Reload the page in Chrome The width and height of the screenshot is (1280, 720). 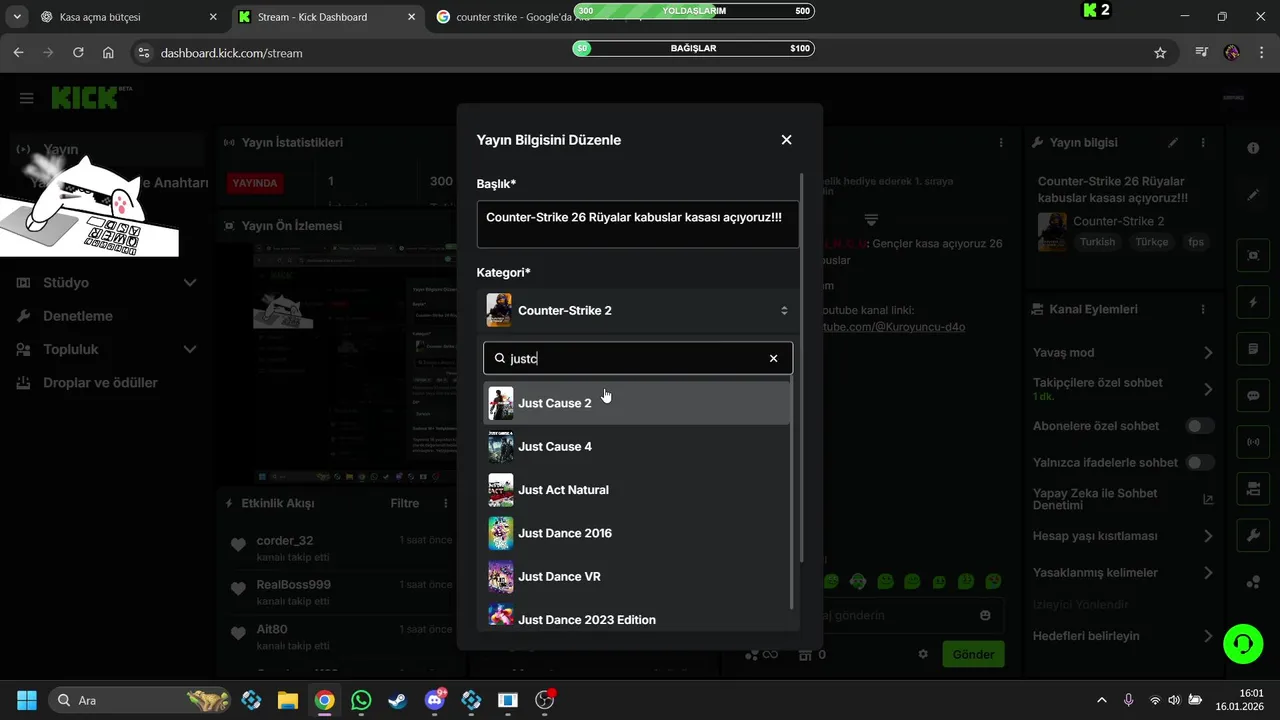[78, 53]
